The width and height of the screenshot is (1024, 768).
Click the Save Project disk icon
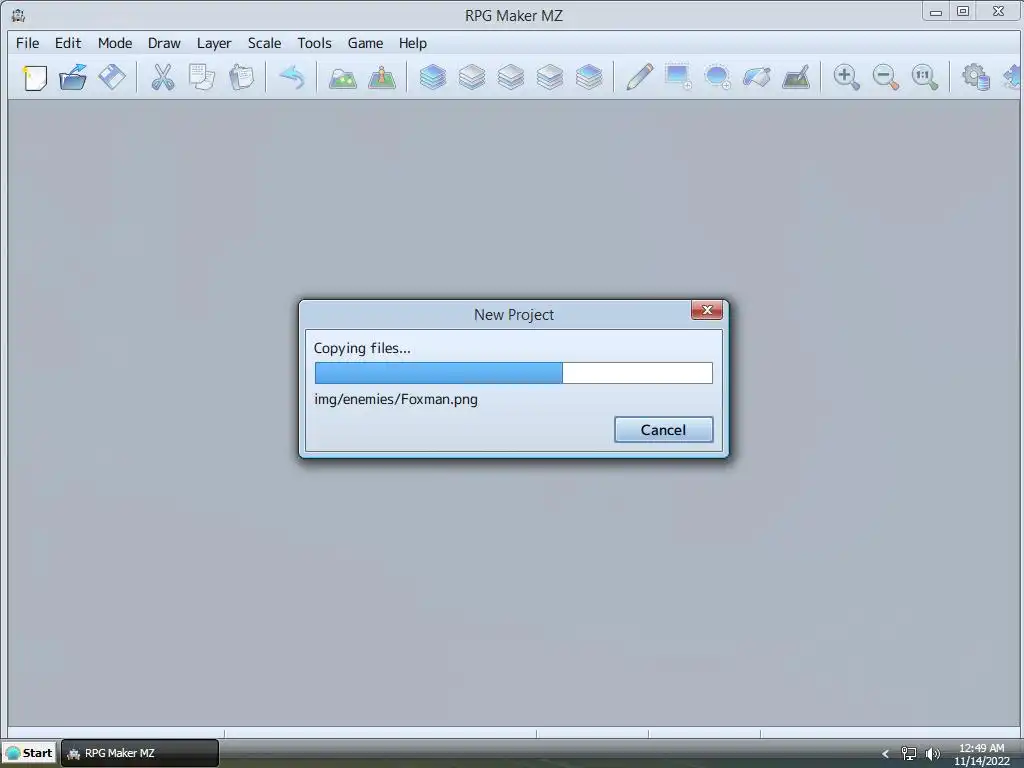[x=112, y=78]
